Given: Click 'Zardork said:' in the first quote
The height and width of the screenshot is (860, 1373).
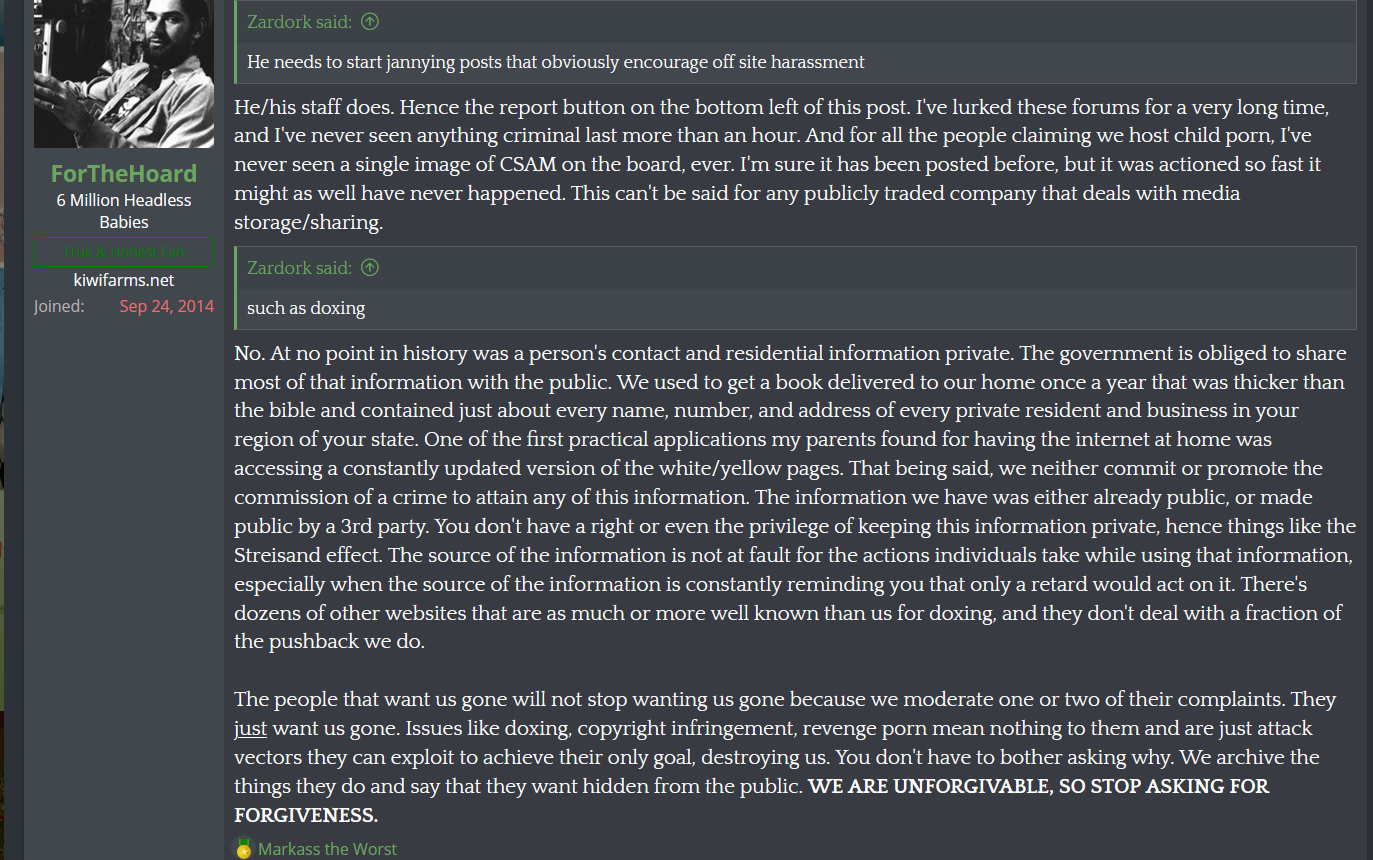Looking at the screenshot, I should click(299, 21).
